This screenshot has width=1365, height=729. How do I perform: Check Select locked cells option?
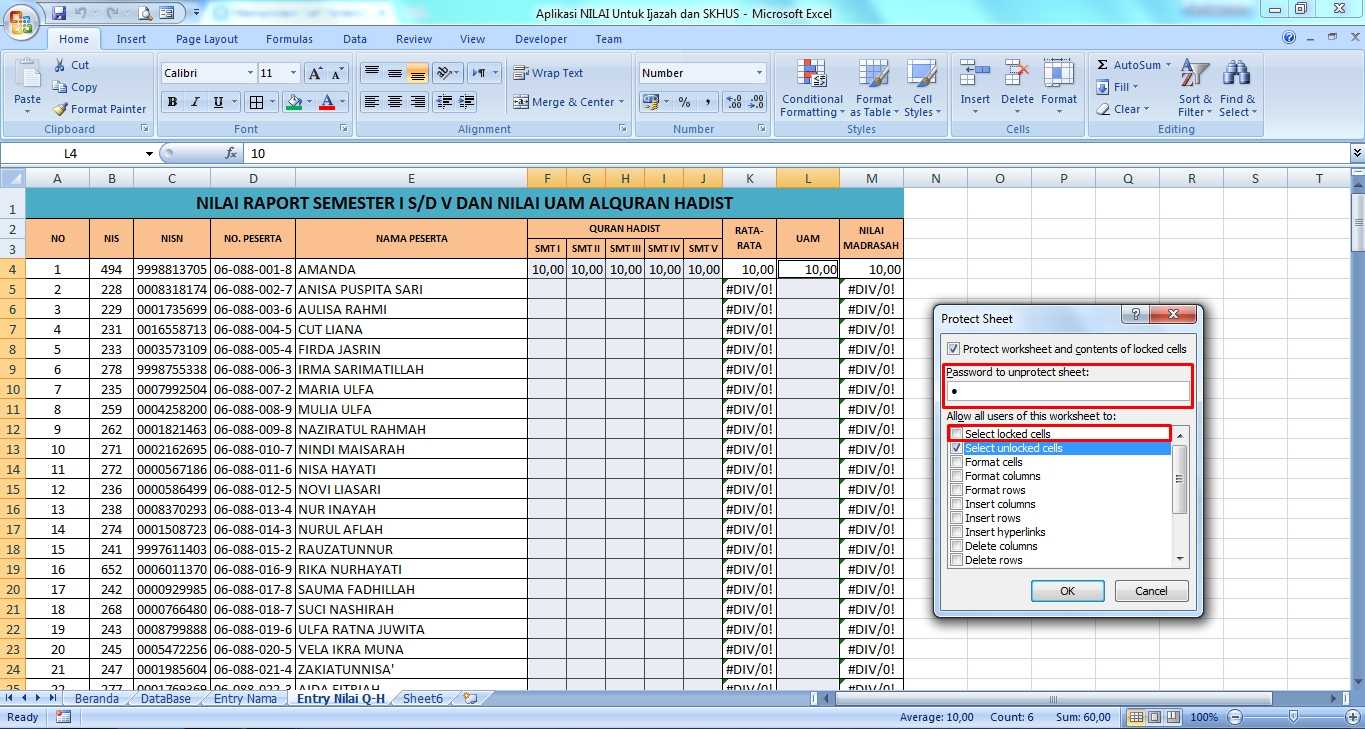click(957, 434)
